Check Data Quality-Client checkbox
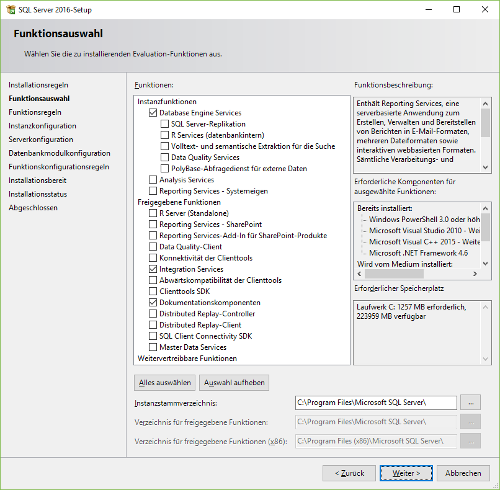500x490 pixels. [153, 247]
